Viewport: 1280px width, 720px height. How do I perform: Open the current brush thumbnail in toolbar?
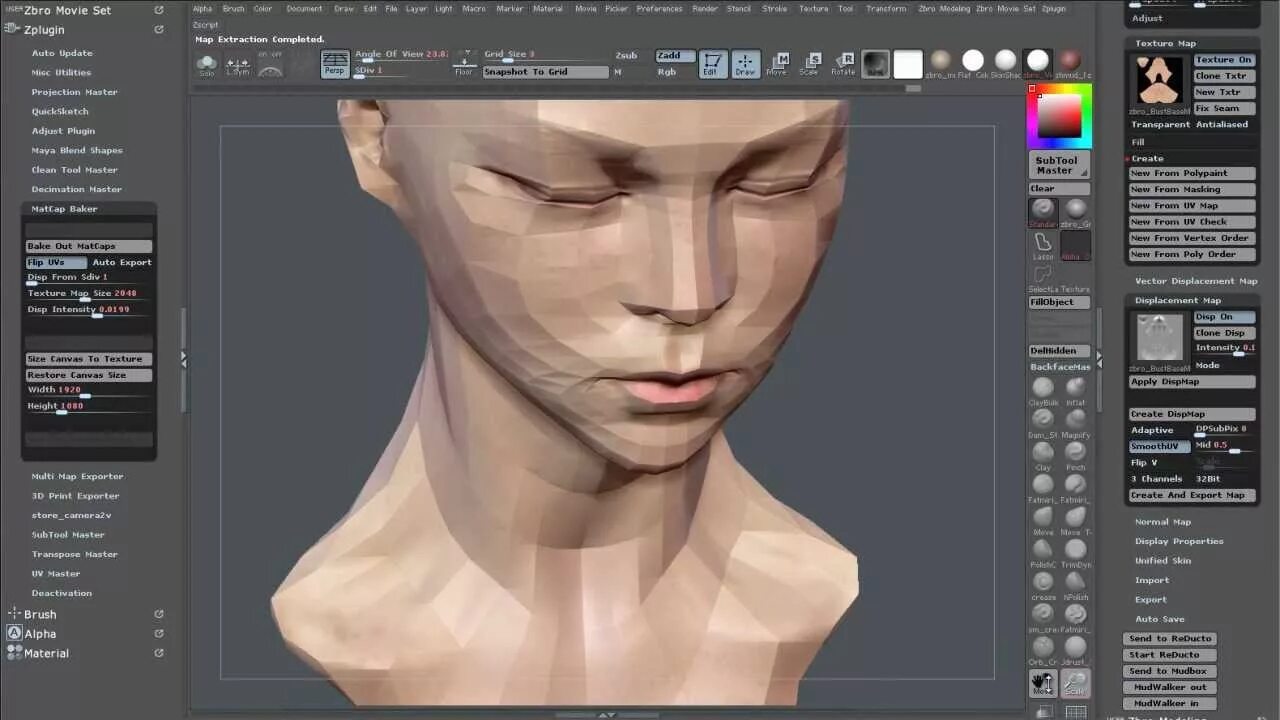tap(876, 65)
